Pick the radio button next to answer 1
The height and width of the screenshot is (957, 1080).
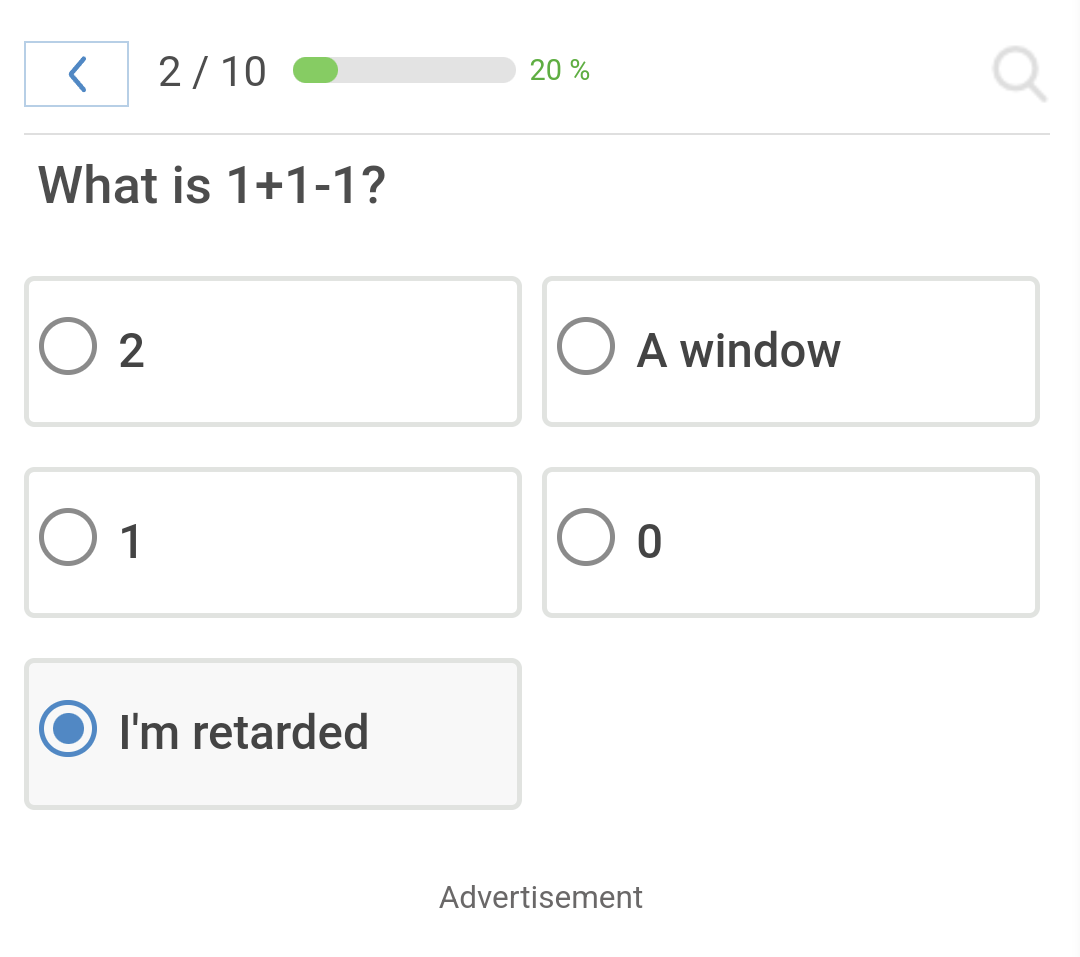[68, 537]
